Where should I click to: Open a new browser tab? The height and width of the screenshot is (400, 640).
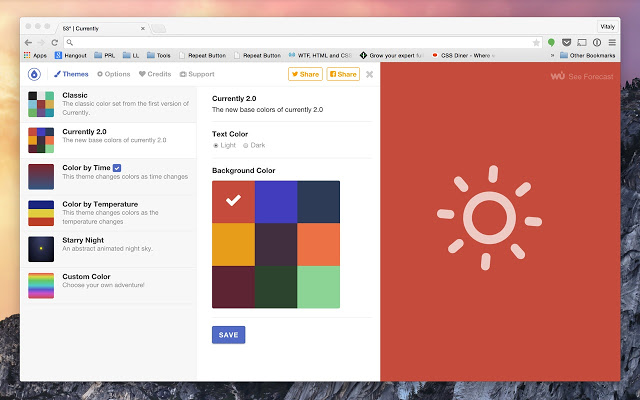(x=158, y=29)
